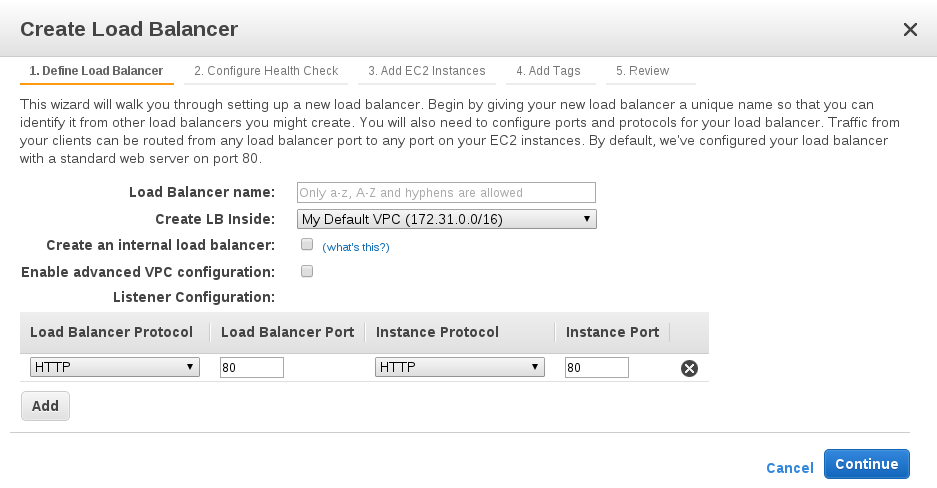Viewport: 937px width, 488px height.
Task: Add a new listener row
Action: [x=45, y=406]
